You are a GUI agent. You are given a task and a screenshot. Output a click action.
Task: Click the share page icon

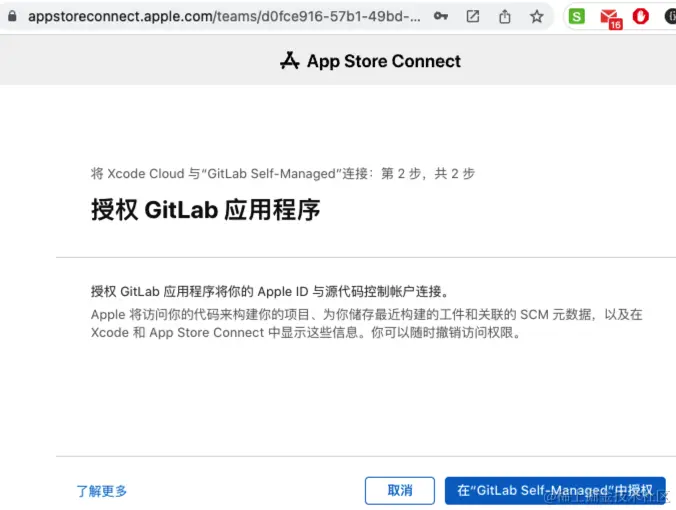pyautogui.click(x=505, y=16)
